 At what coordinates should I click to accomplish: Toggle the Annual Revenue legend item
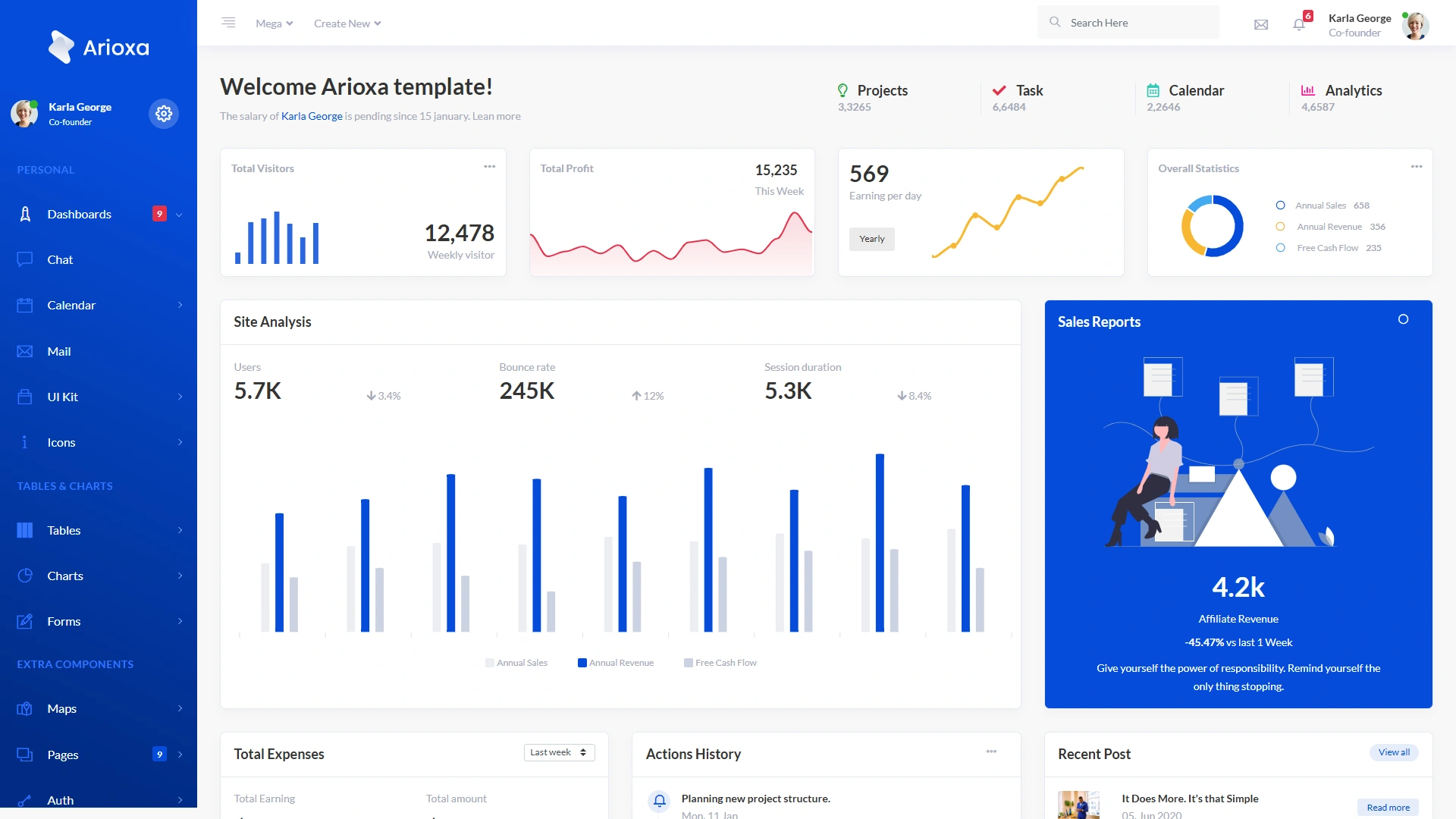coord(616,662)
